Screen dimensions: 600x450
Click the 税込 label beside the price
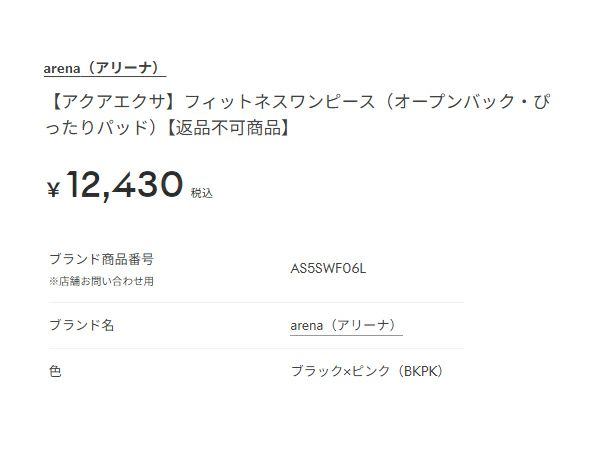pos(202,192)
